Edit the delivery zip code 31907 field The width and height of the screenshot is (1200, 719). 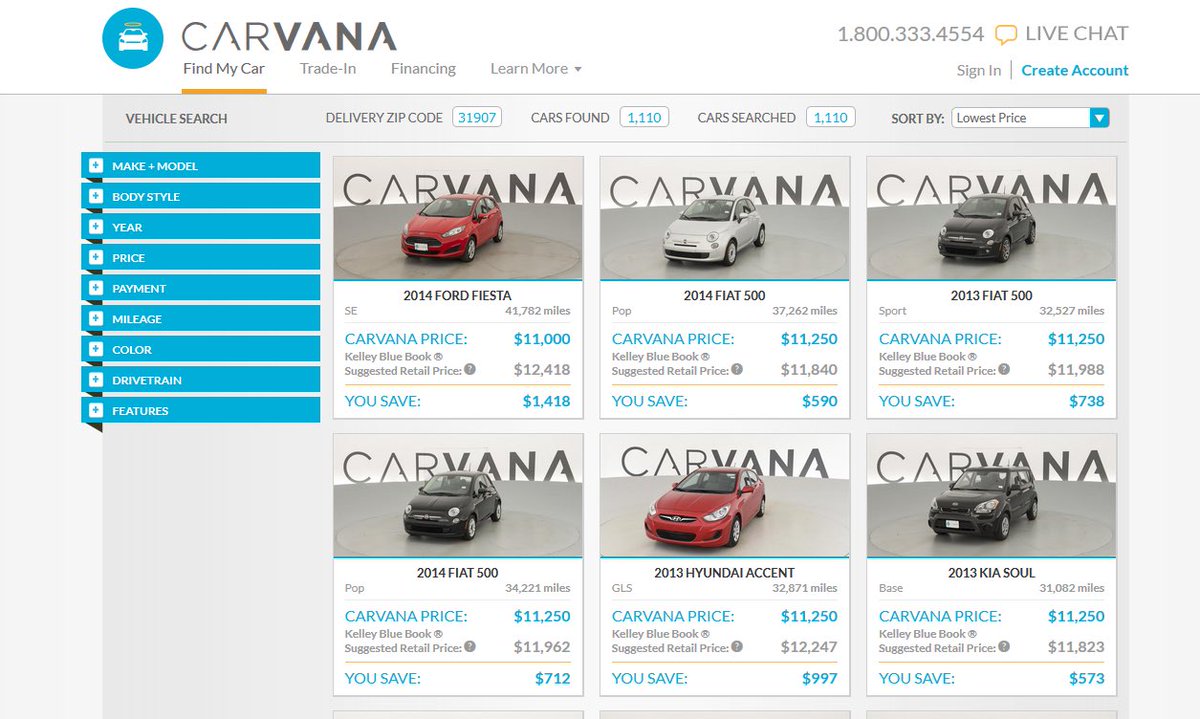tap(477, 117)
